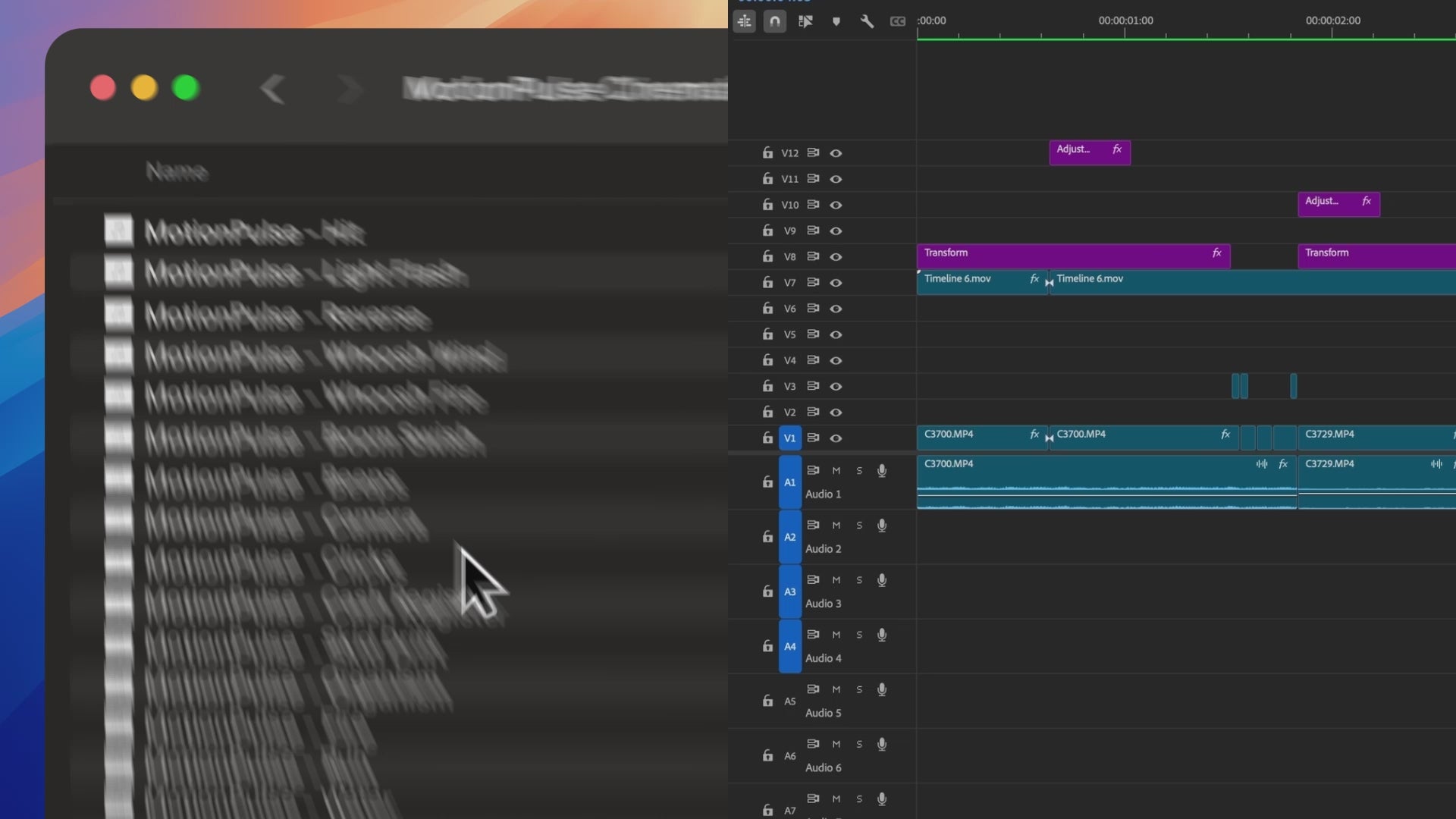Toggle sync lock on track V5
1456x819 pixels.
[813, 334]
